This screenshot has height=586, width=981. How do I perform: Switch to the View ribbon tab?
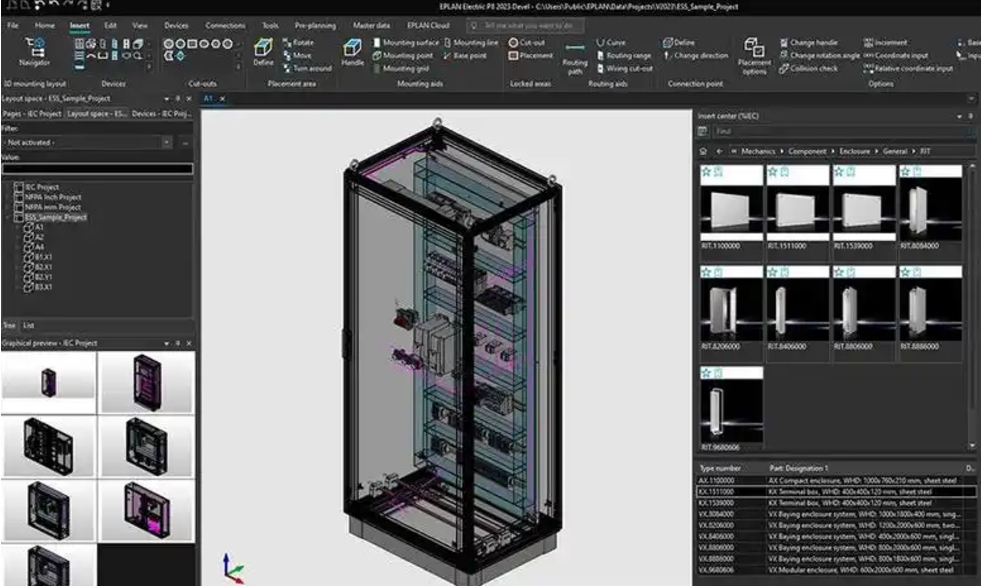(x=140, y=26)
